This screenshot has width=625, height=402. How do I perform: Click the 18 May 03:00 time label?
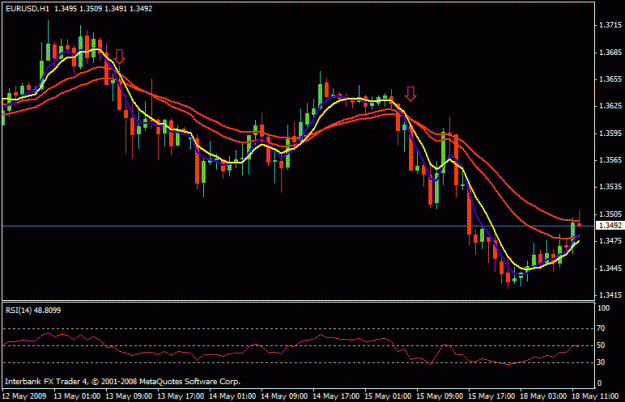coord(543,396)
